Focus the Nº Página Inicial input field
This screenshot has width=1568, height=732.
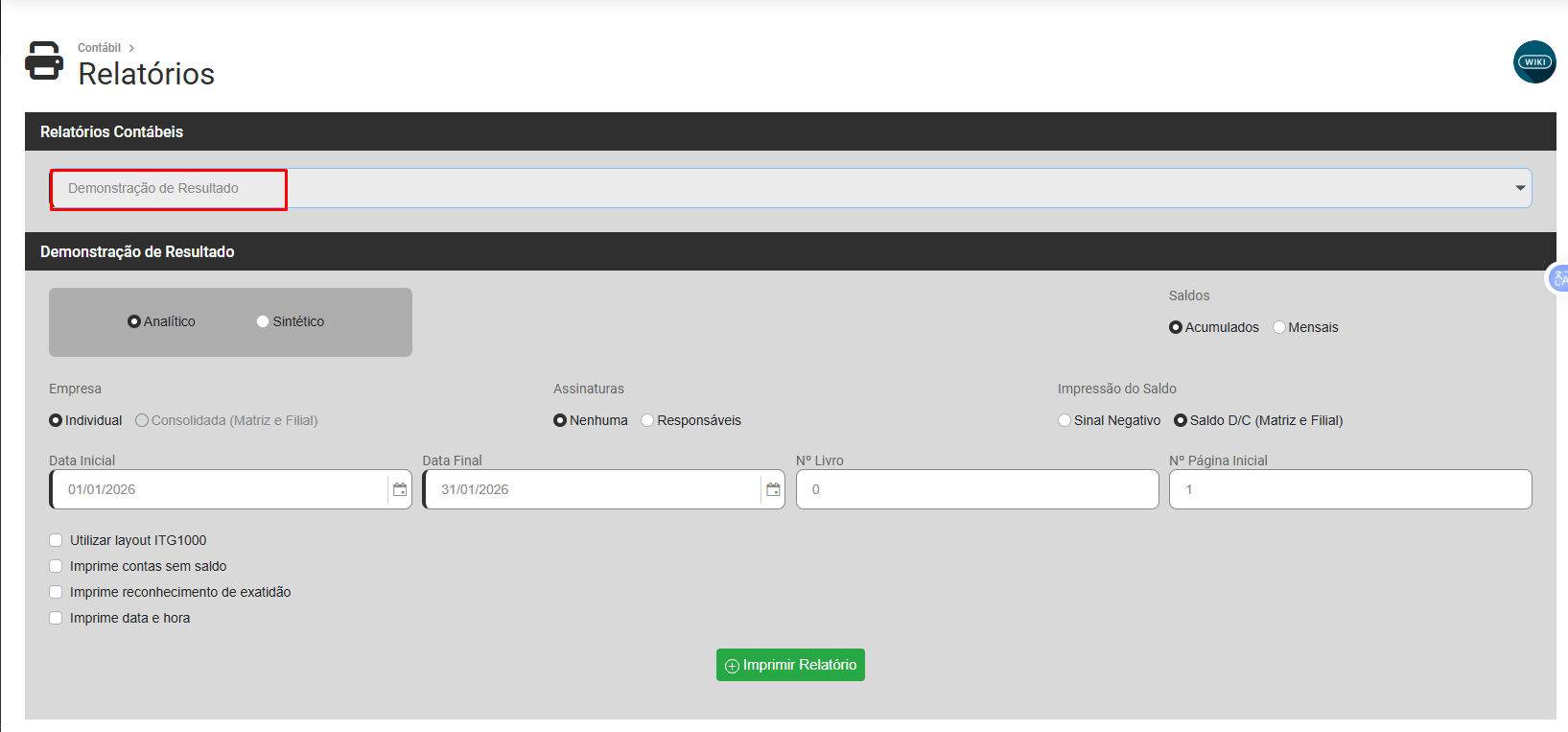coord(1350,489)
